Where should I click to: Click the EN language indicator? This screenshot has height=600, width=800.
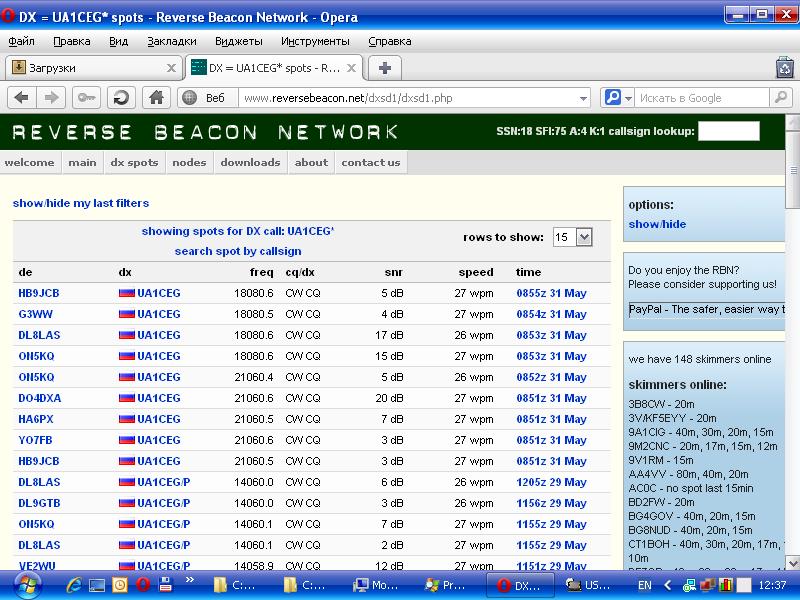coord(645,585)
